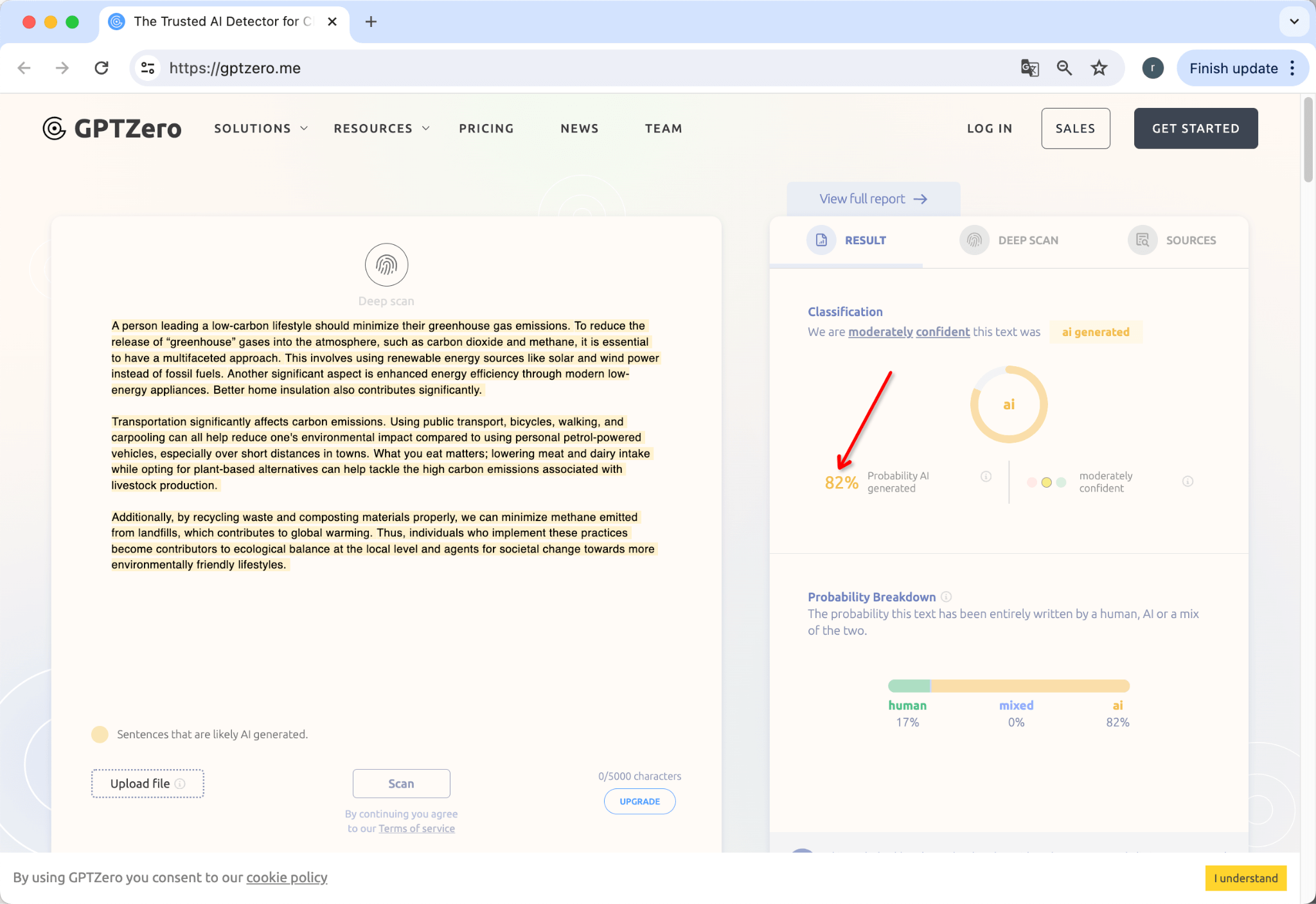Click the yellow confidence indicator dot
Image resolution: width=1316 pixels, height=904 pixels.
1046,482
